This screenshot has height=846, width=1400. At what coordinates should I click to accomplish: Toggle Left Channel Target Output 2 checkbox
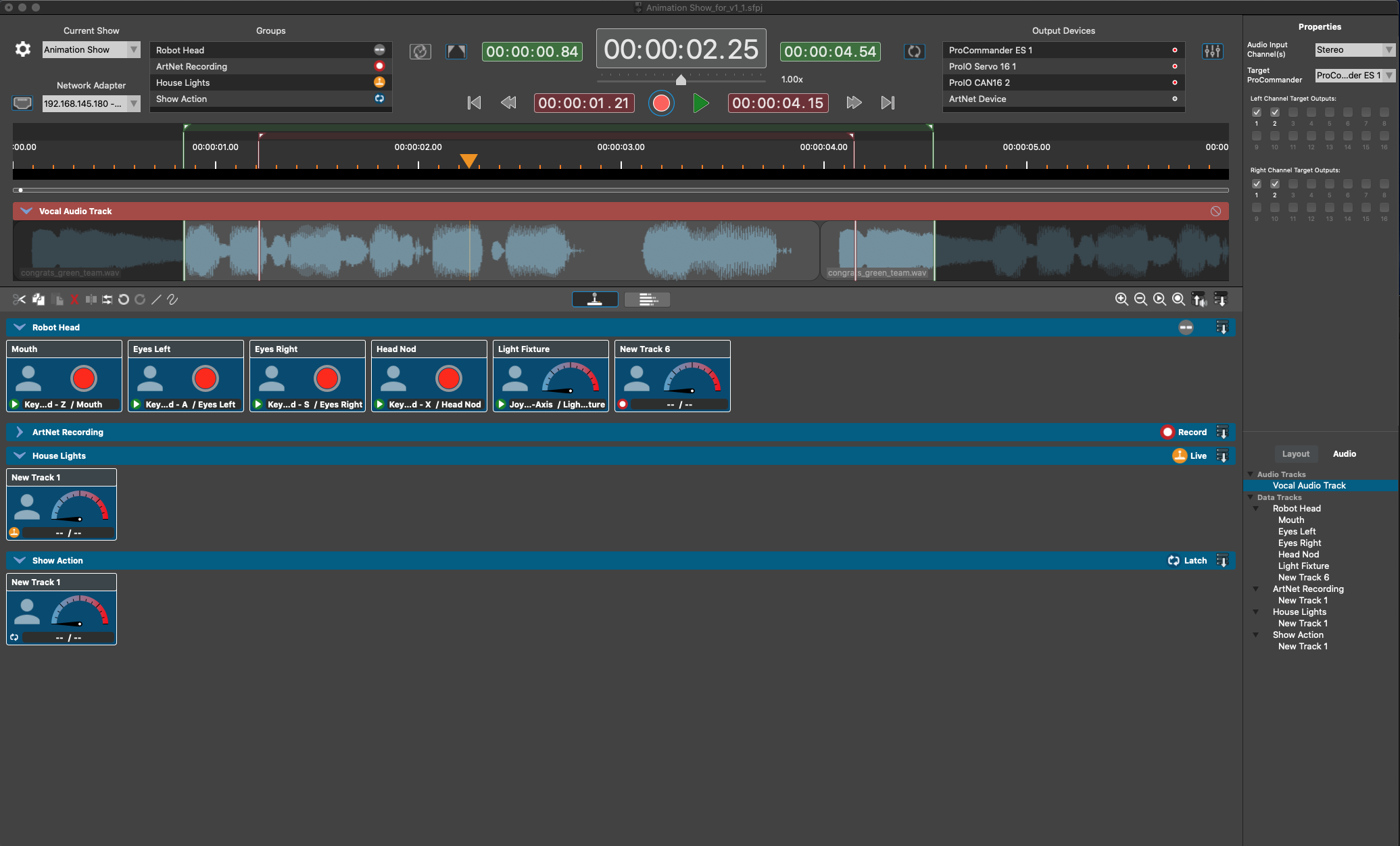pyautogui.click(x=1275, y=112)
